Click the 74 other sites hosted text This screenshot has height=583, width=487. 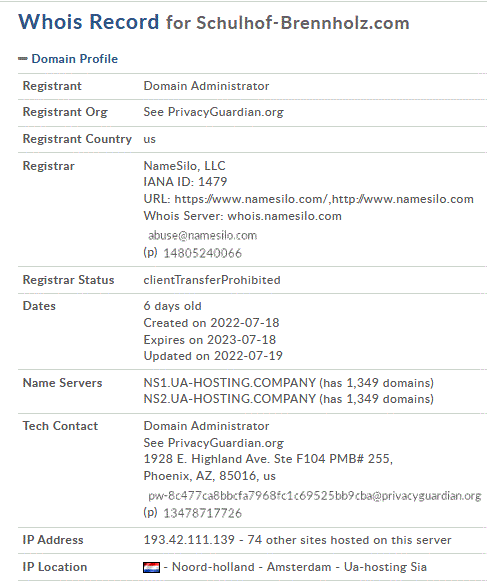[349, 540]
